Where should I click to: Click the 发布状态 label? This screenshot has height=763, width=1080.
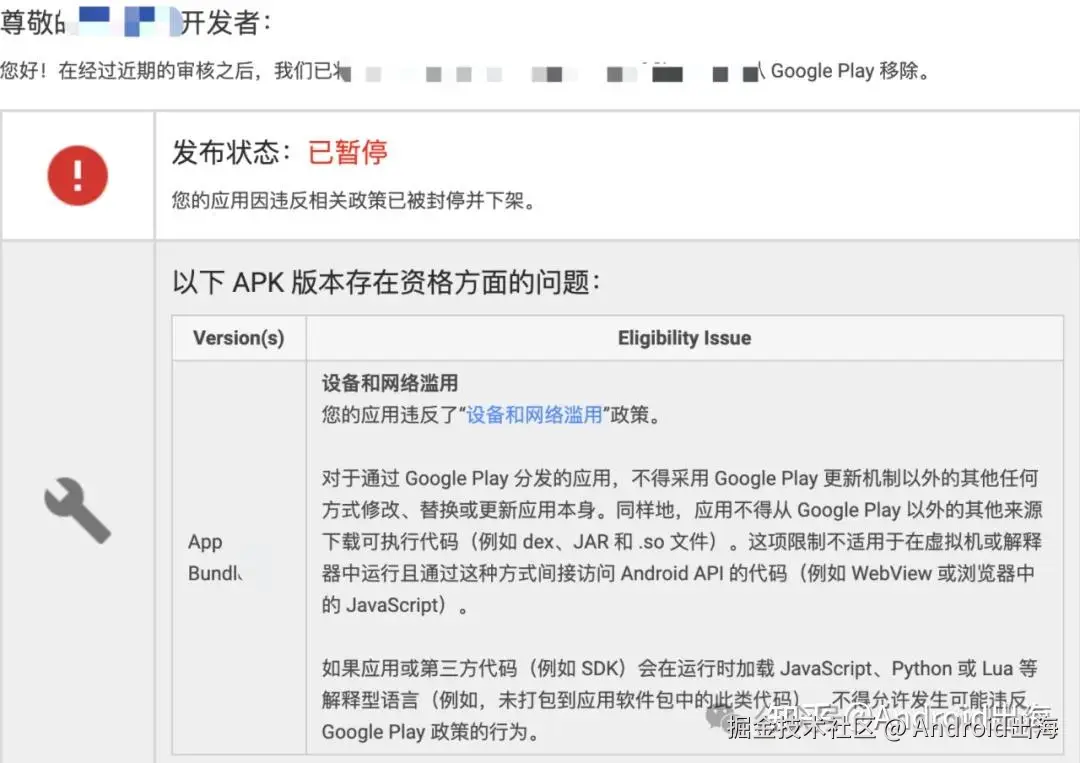(x=231, y=152)
